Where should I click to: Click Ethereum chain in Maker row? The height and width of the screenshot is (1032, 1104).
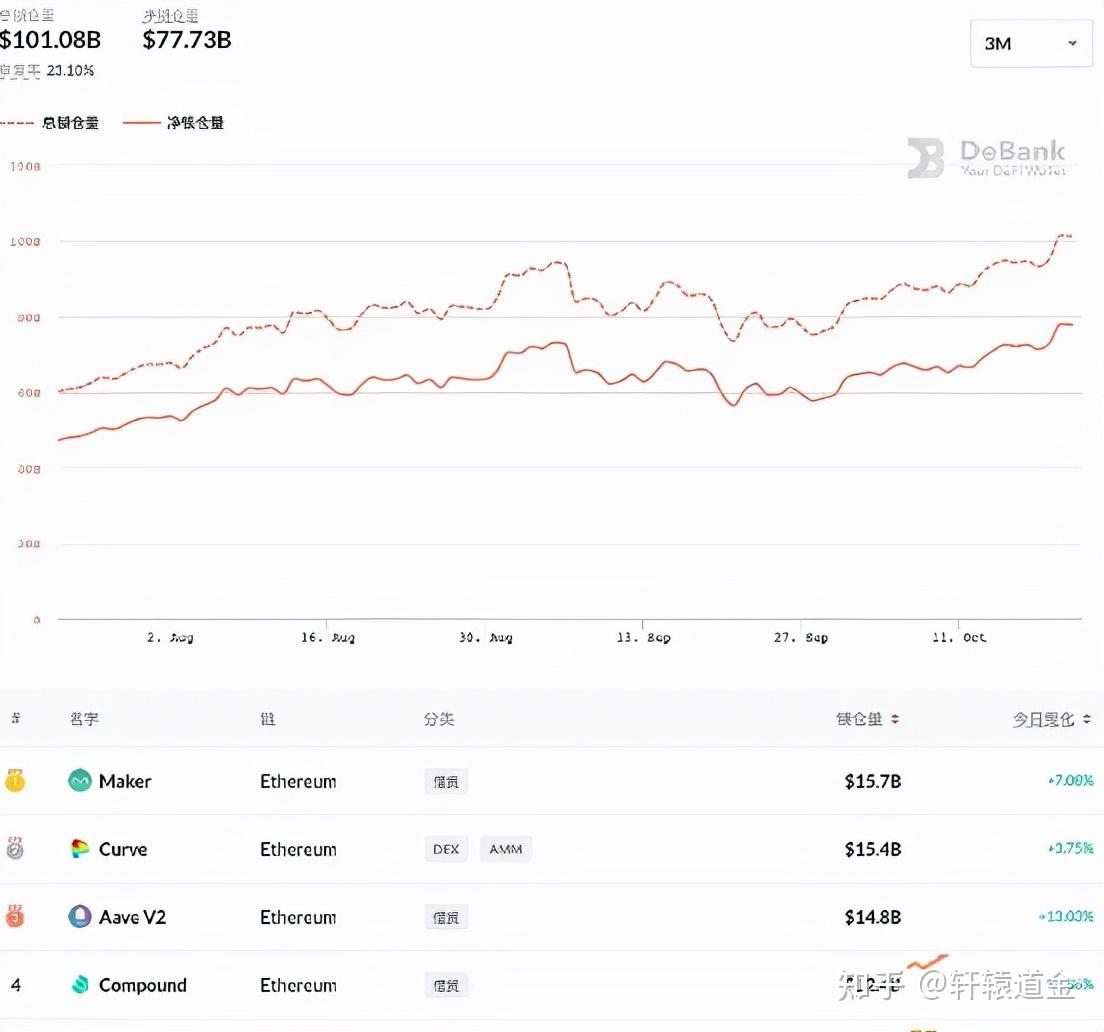point(298,781)
